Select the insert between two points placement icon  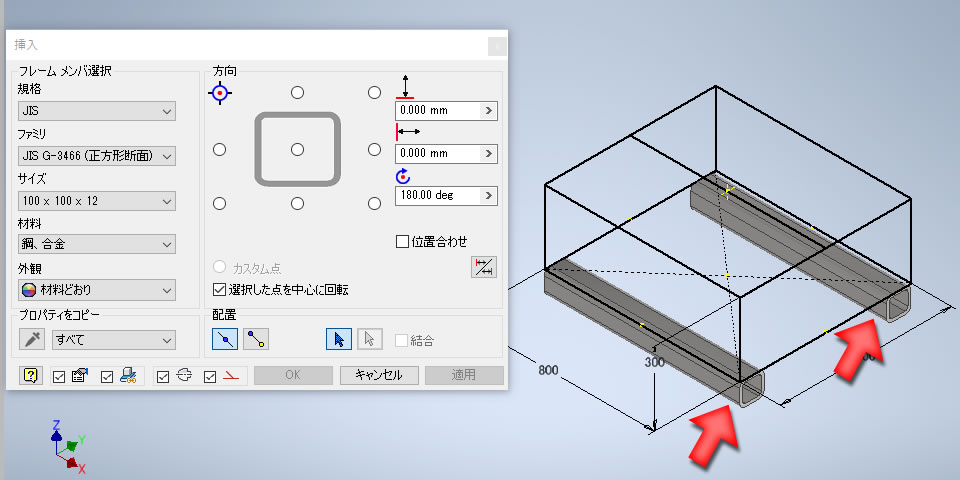(256, 339)
